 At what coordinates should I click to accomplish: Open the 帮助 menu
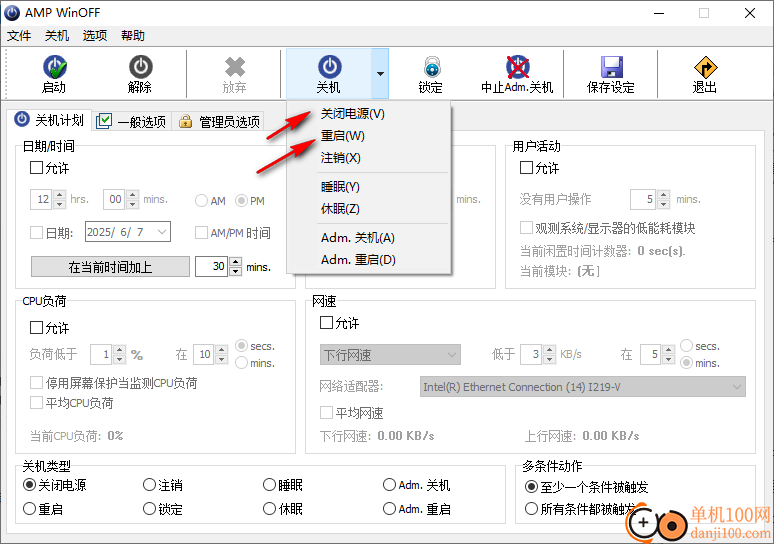click(x=133, y=36)
